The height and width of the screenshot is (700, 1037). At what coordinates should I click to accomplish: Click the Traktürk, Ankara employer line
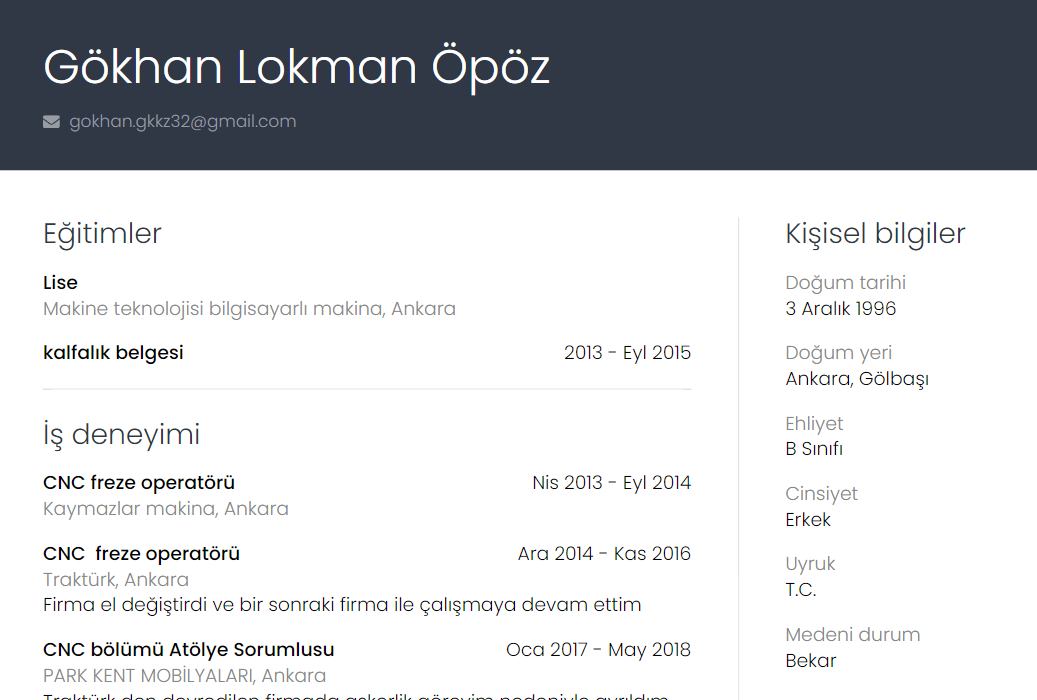pos(116,580)
